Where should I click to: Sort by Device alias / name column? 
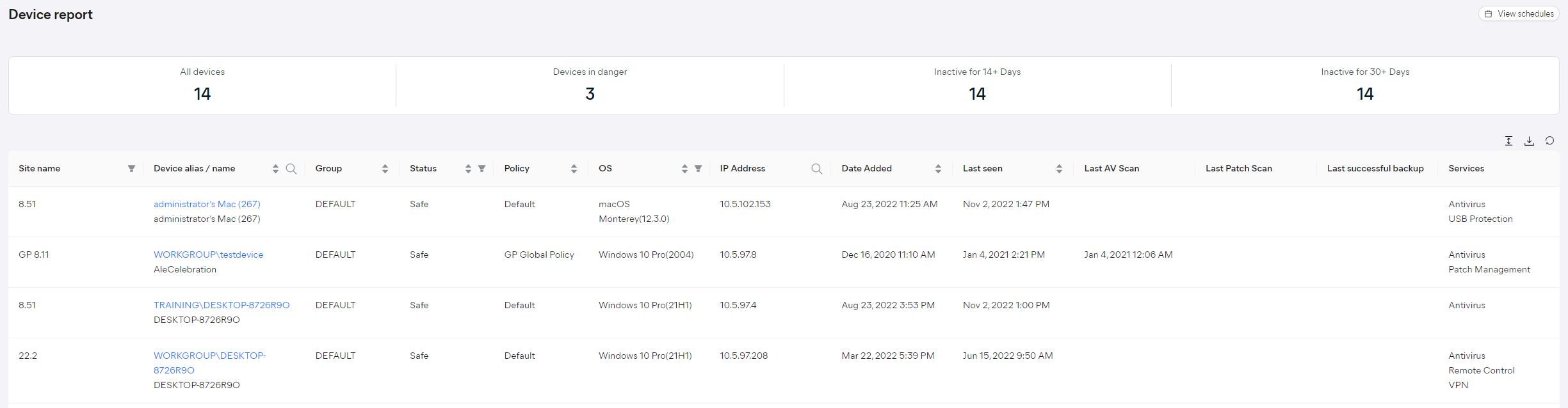click(x=275, y=168)
